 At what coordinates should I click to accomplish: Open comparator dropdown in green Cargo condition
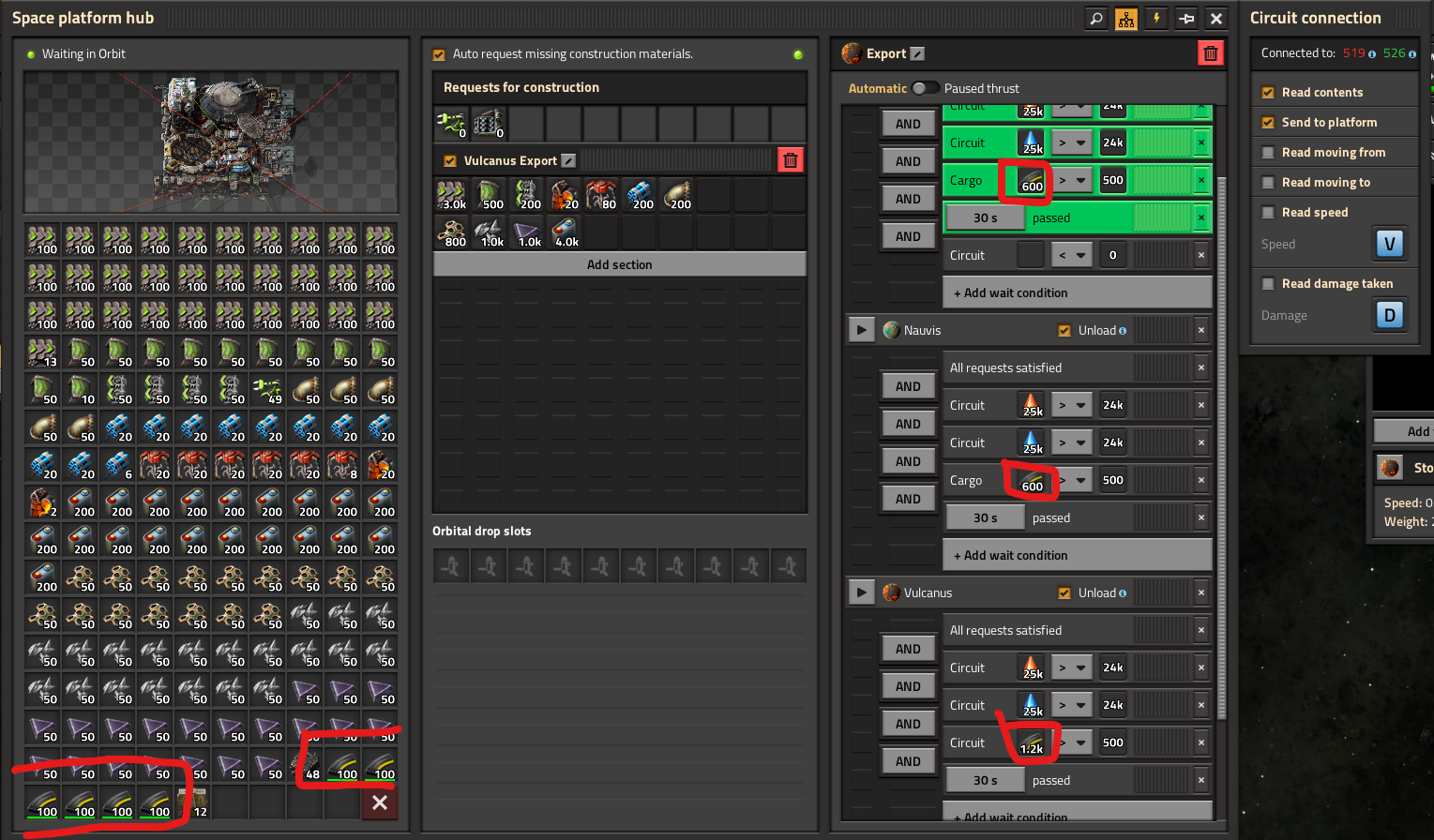click(x=1071, y=180)
